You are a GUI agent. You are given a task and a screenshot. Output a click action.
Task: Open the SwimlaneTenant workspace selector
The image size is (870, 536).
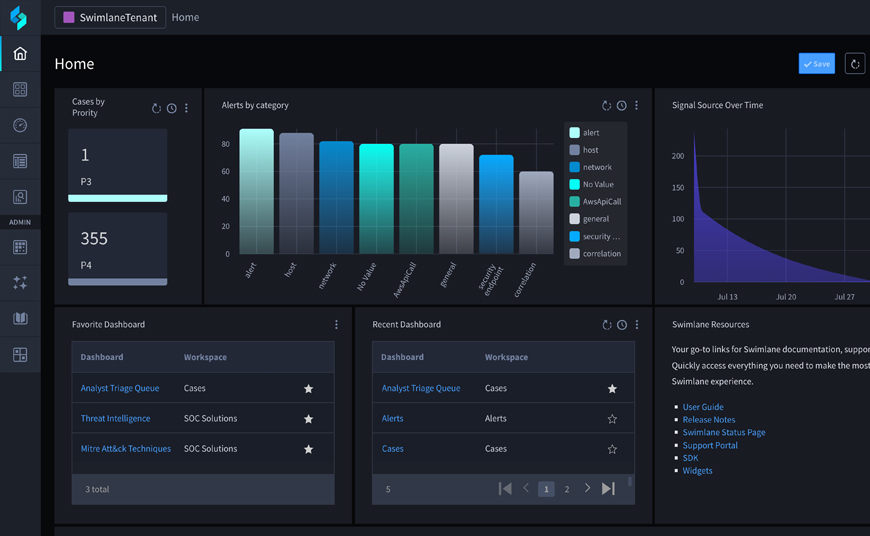click(x=110, y=17)
